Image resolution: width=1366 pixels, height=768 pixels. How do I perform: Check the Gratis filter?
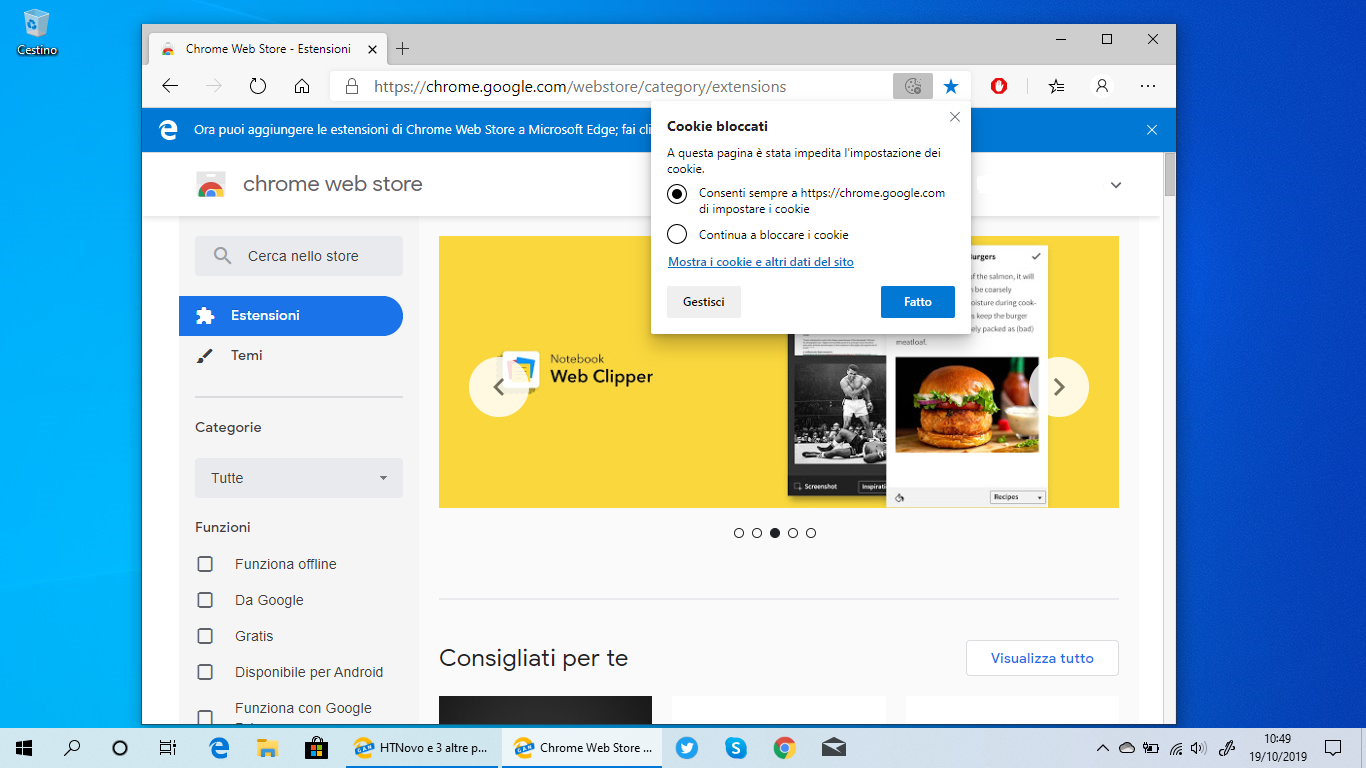205,636
